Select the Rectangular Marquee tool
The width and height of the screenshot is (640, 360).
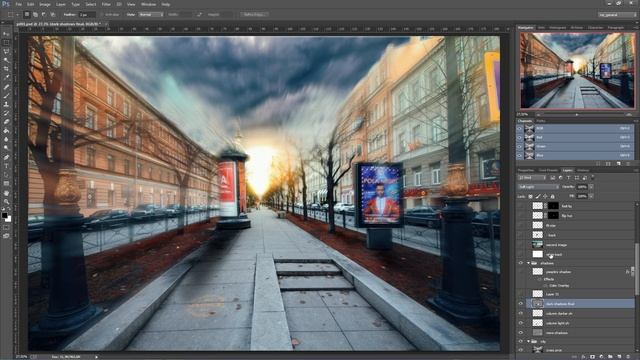coord(6,42)
